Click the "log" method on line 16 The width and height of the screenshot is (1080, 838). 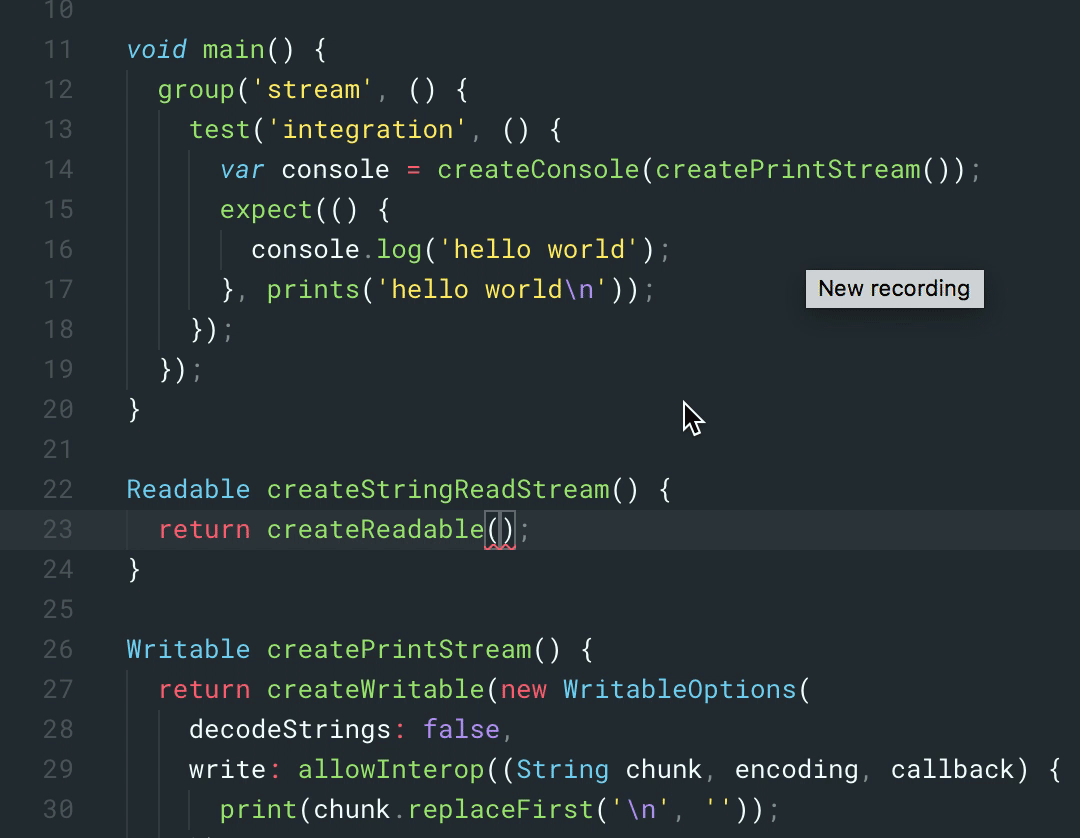(x=399, y=249)
